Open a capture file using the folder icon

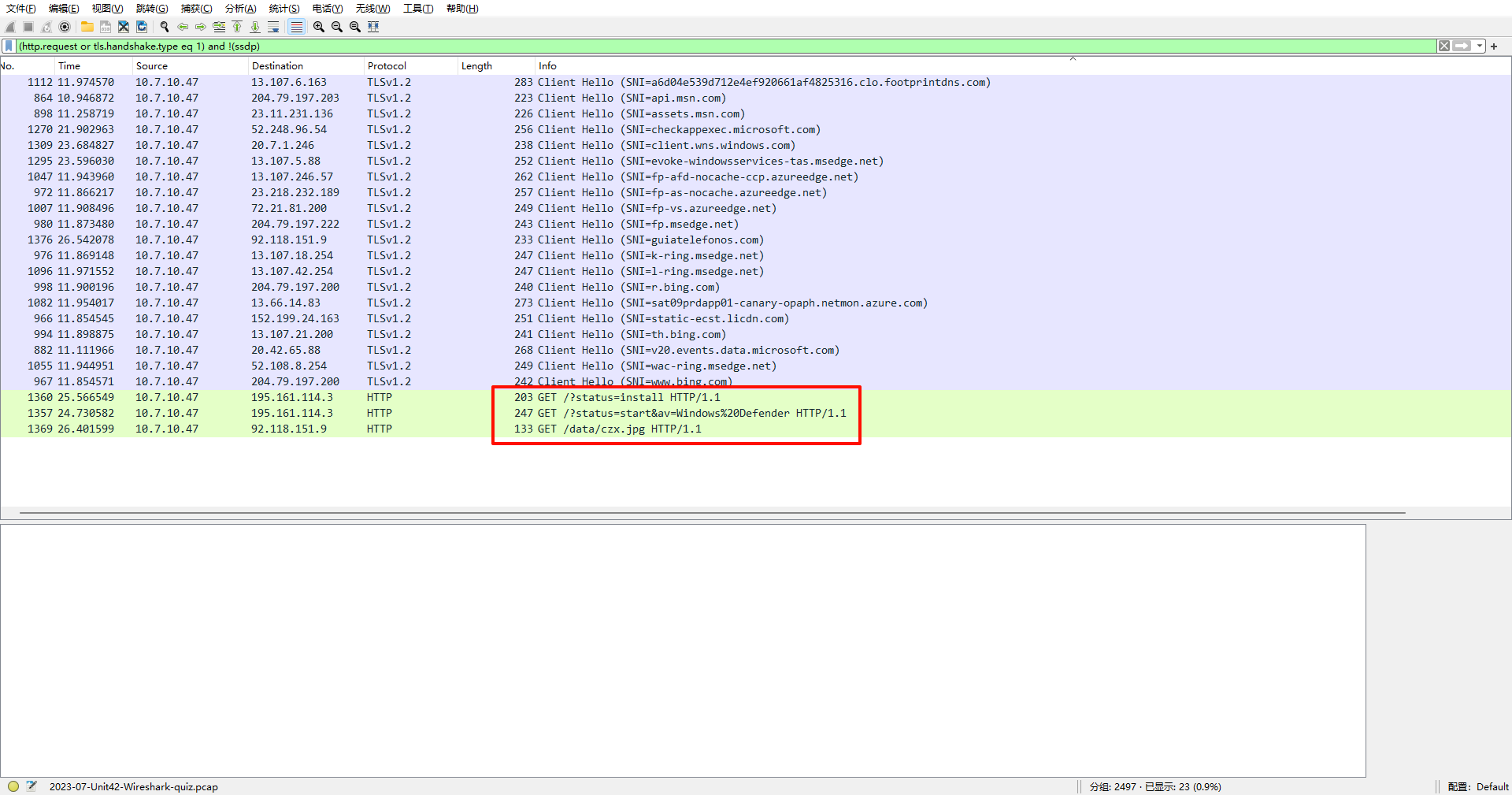click(87, 26)
